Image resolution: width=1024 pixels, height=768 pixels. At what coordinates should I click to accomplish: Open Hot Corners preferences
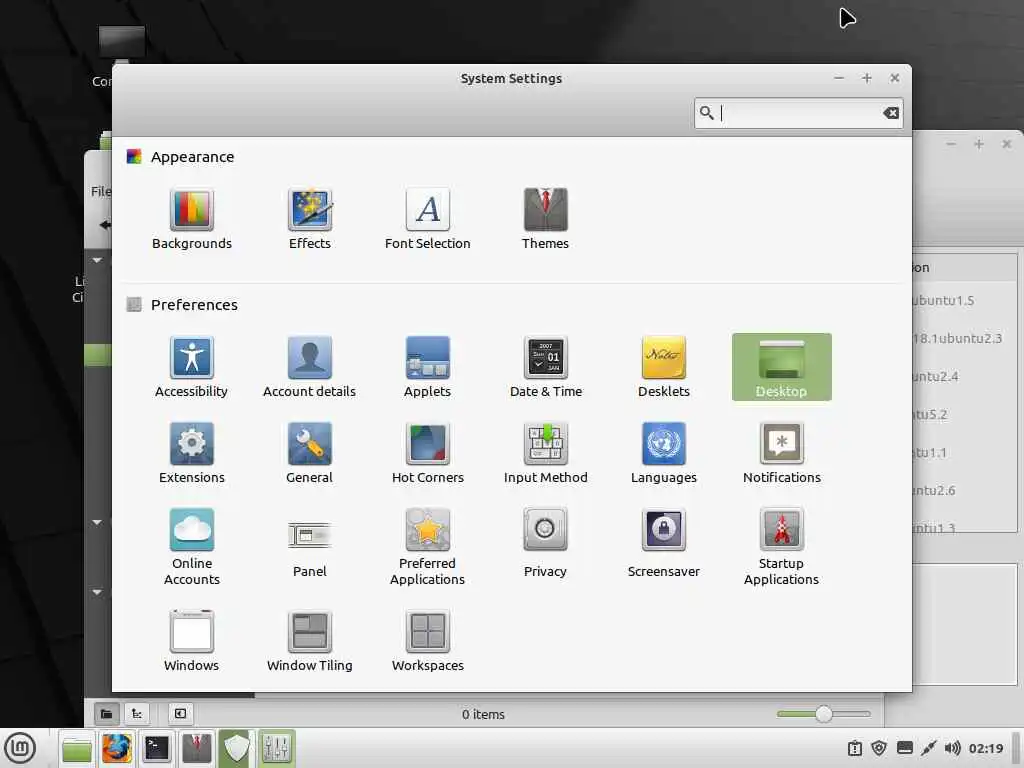pos(428,453)
